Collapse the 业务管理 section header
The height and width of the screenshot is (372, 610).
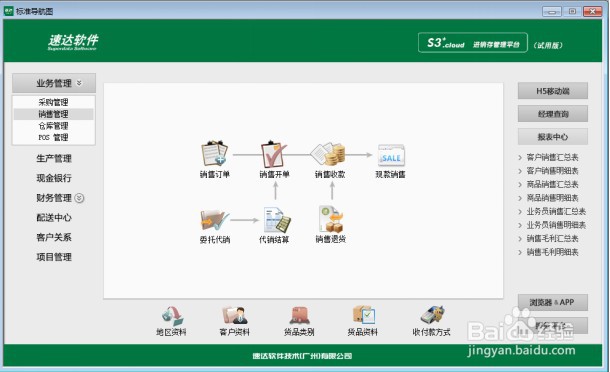[x=54, y=83]
